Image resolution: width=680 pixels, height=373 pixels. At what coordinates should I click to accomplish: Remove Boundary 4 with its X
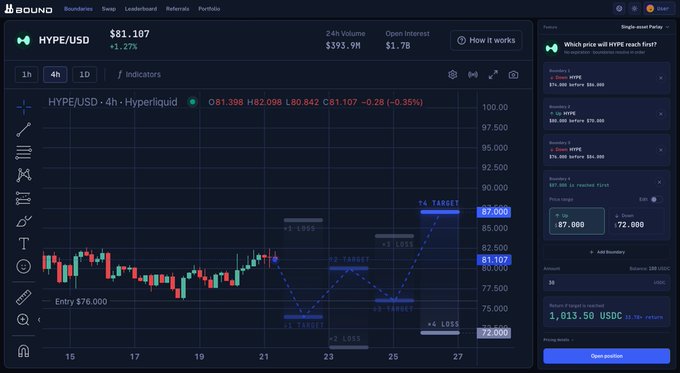[x=659, y=182]
